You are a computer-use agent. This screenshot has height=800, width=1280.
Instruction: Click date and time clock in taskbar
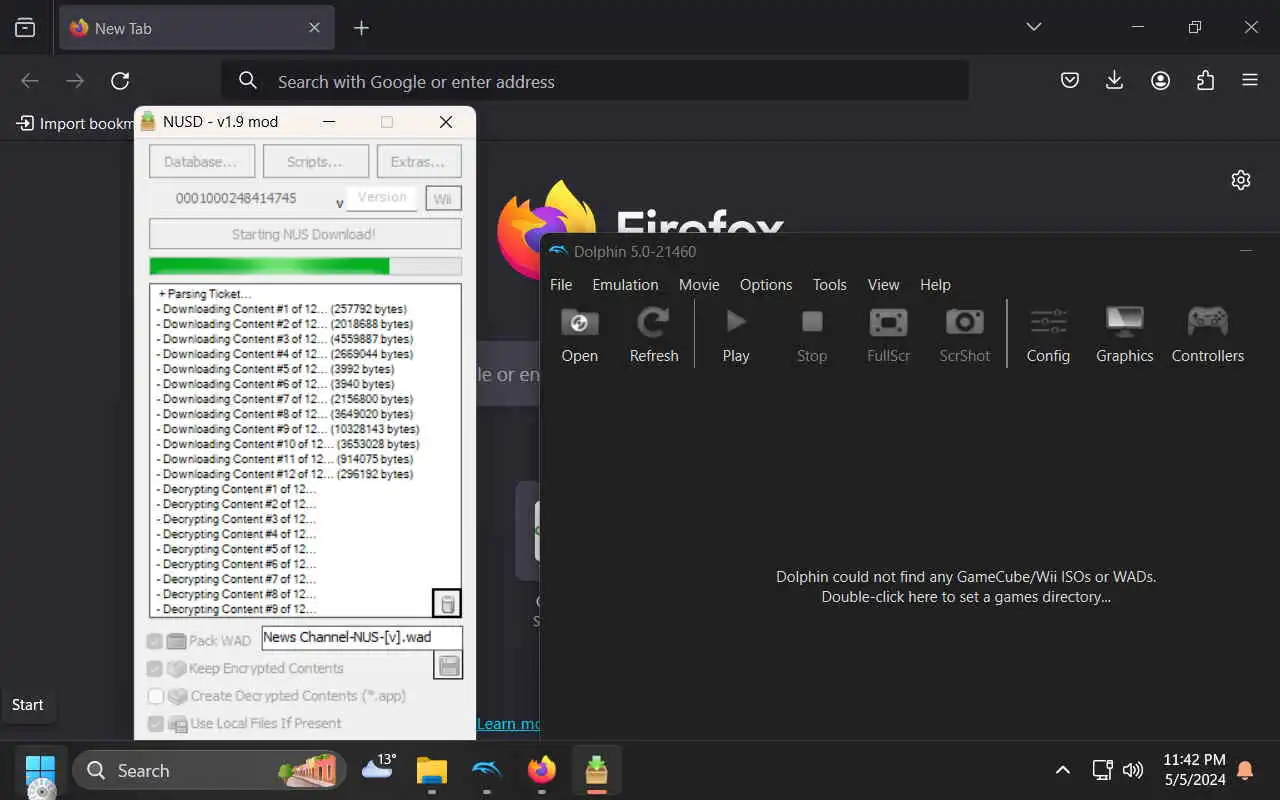pyautogui.click(x=1194, y=770)
